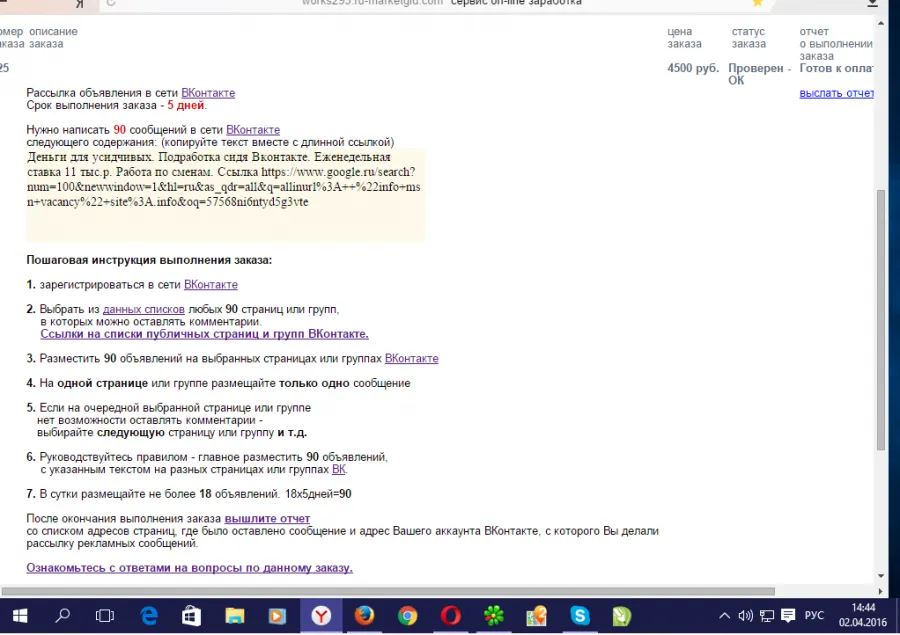Open network status in the system tray
Screen dimensions: 900x635
pos(766,616)
